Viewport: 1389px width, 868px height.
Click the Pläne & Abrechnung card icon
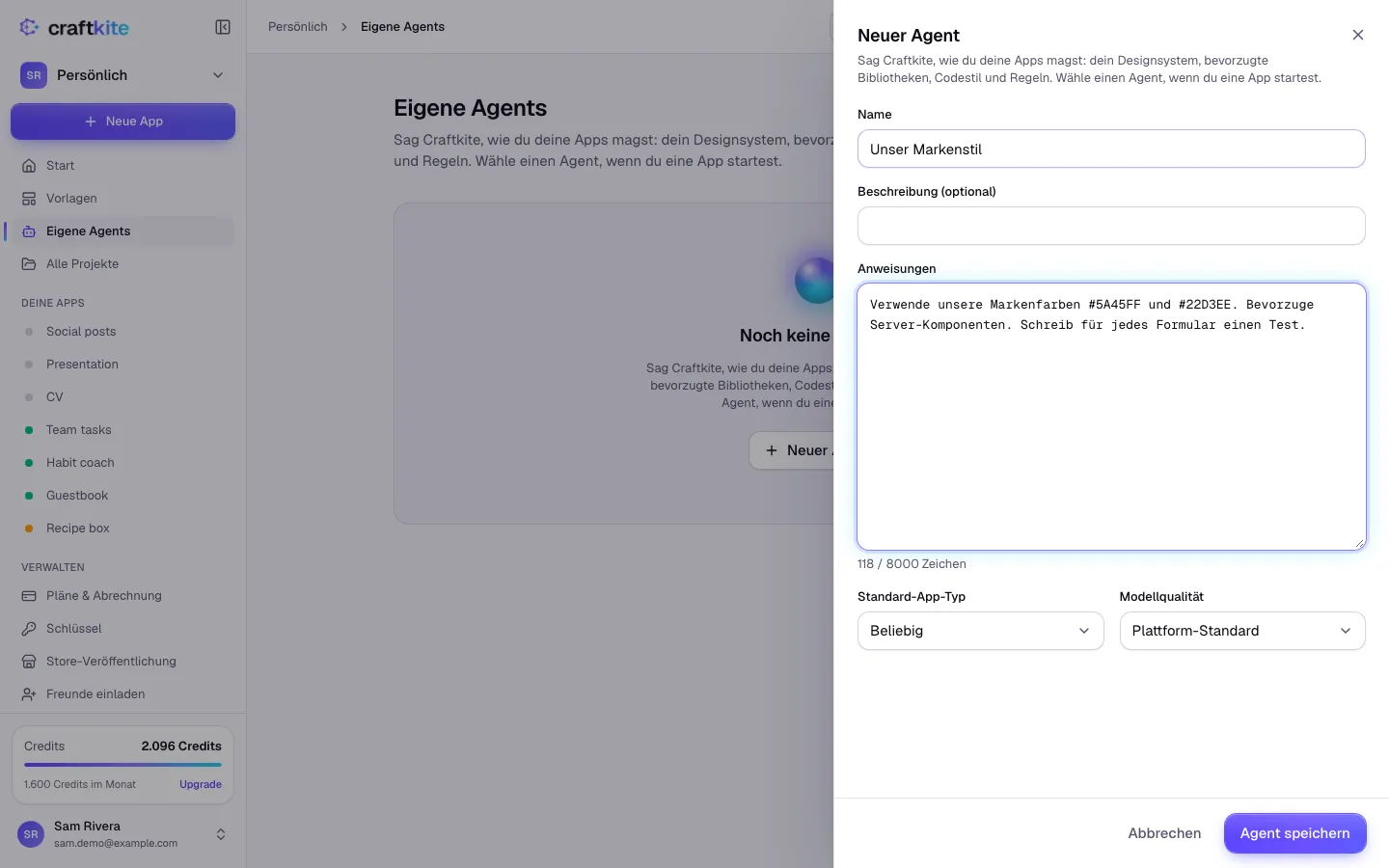(29, 596)
